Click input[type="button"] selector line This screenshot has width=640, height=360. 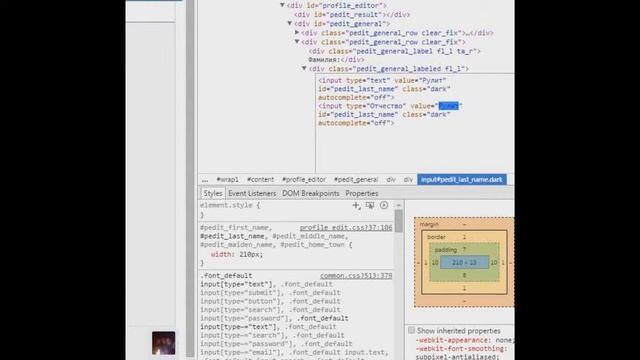pos(242,302)
